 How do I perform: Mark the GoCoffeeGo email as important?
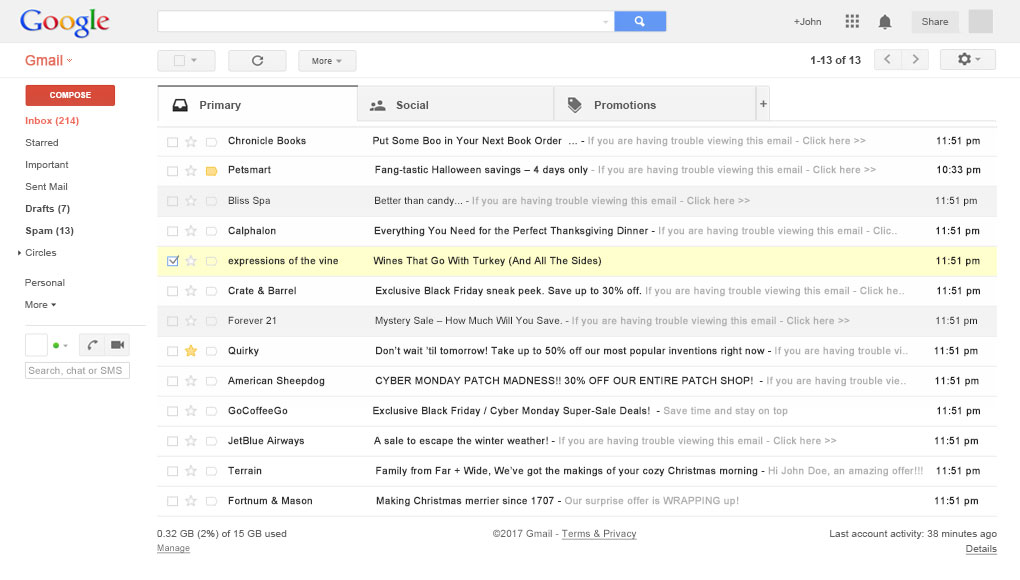tap(211, 411)
